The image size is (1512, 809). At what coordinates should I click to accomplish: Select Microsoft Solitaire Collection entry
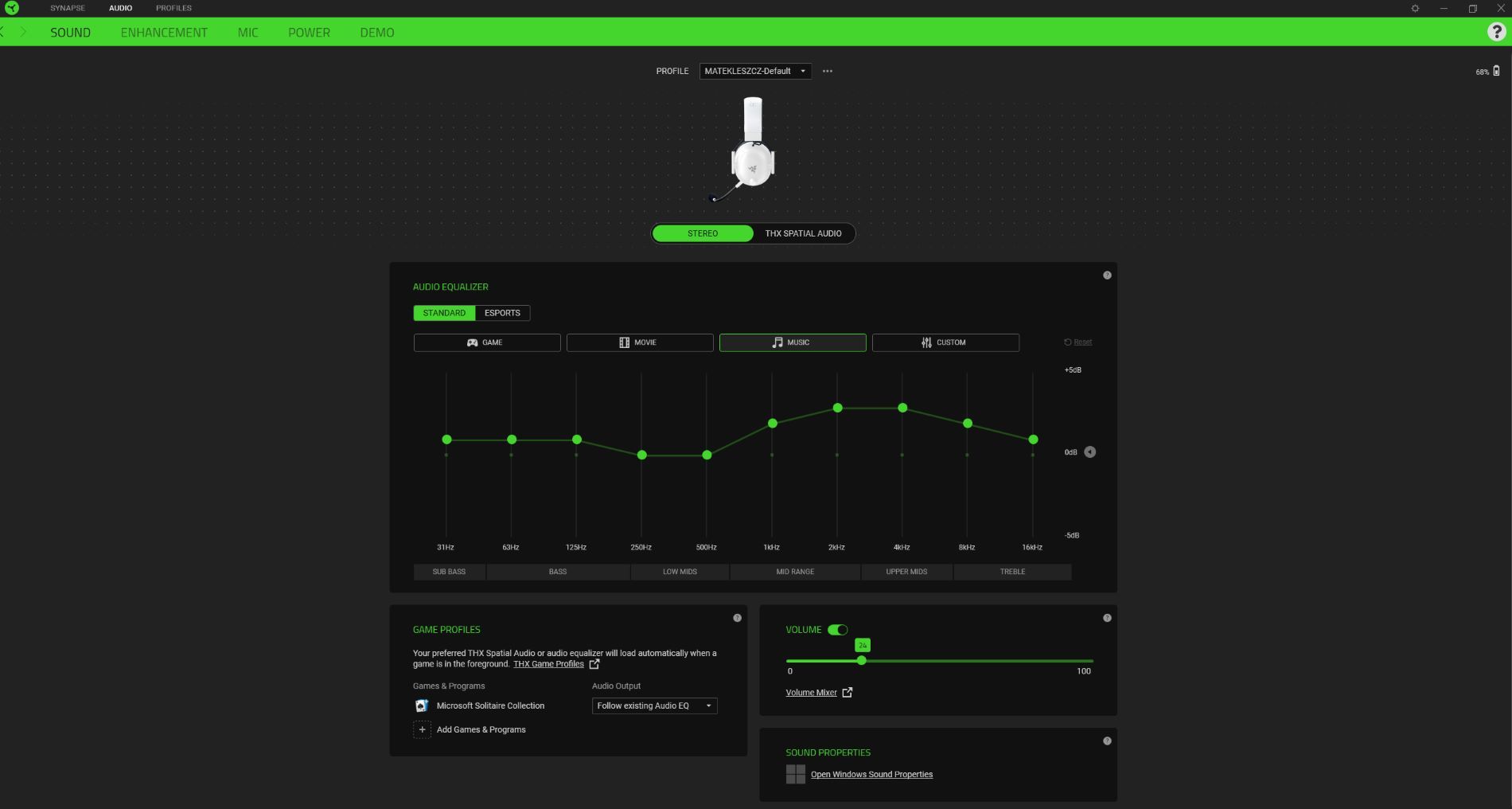(x=490, y=705)
